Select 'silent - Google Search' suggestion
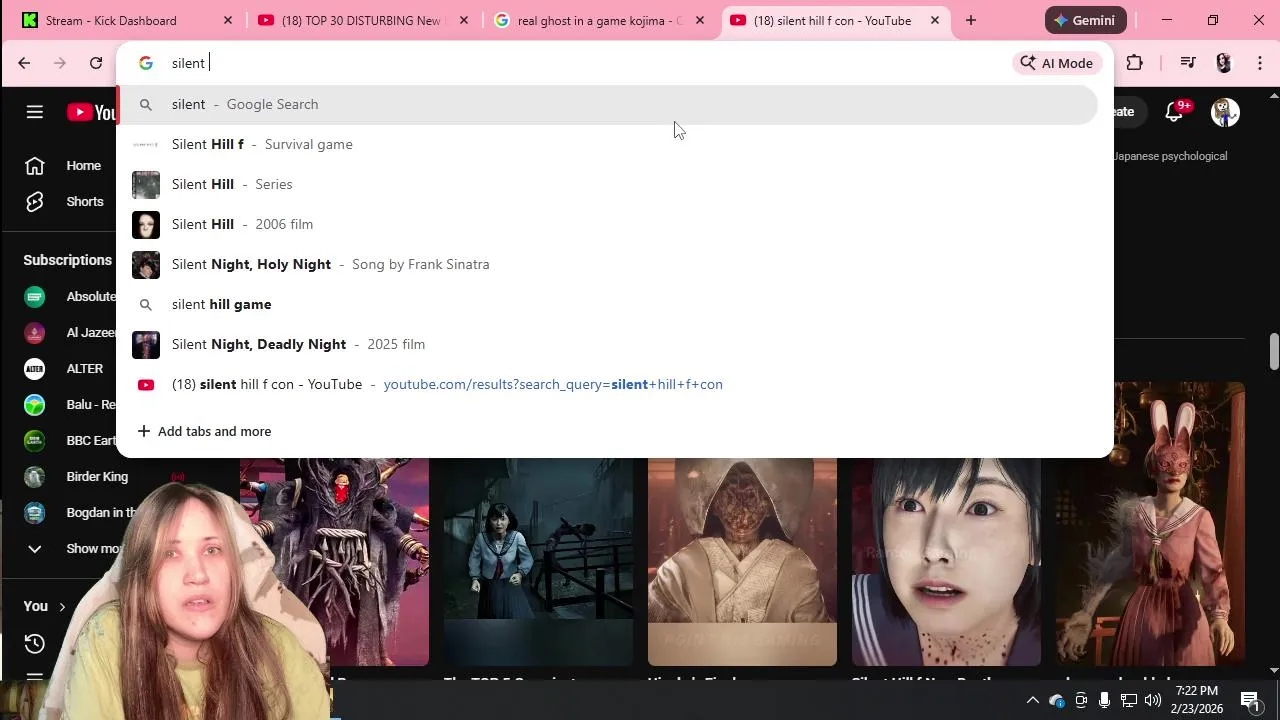Viewport: 1280px width, 720px height. click(x=607, y=104)
